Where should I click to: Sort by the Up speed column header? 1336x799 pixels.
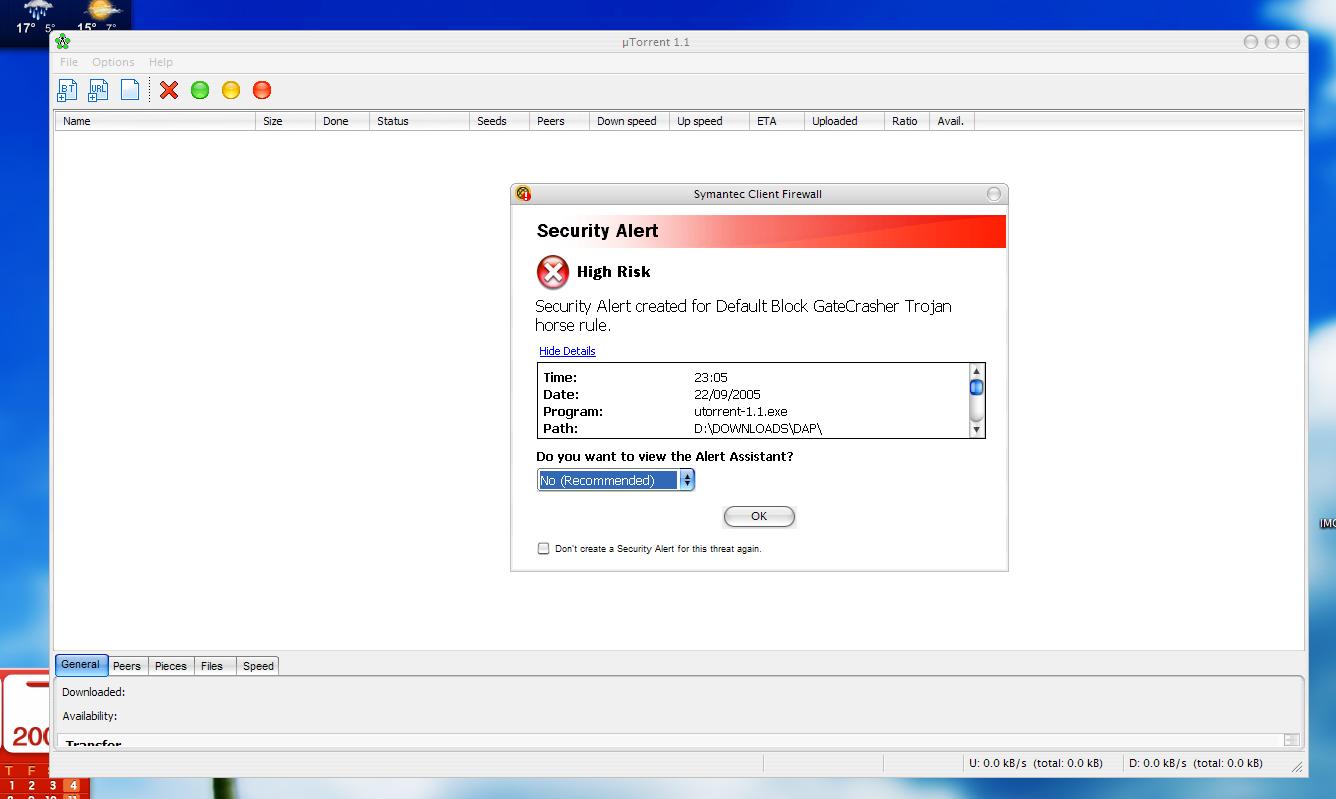tap(710, 121)
